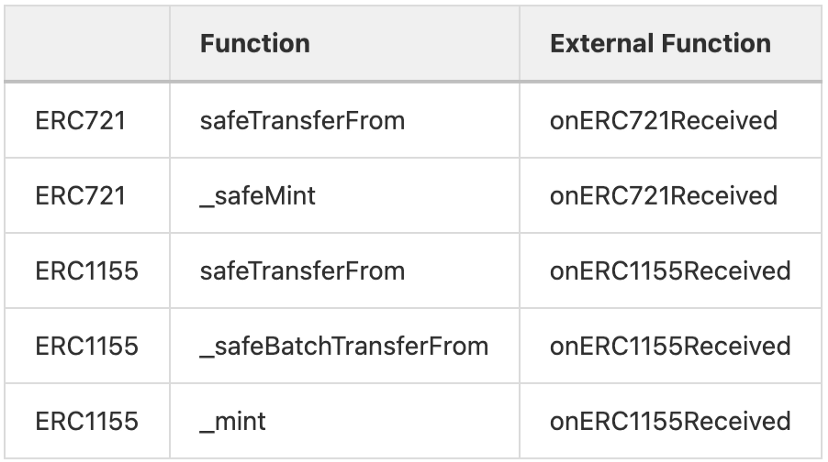Click onERC1155Received in the ERC1155 safeTransferFrom row
This screenshot has height=462, width=828.
[670, 271]
